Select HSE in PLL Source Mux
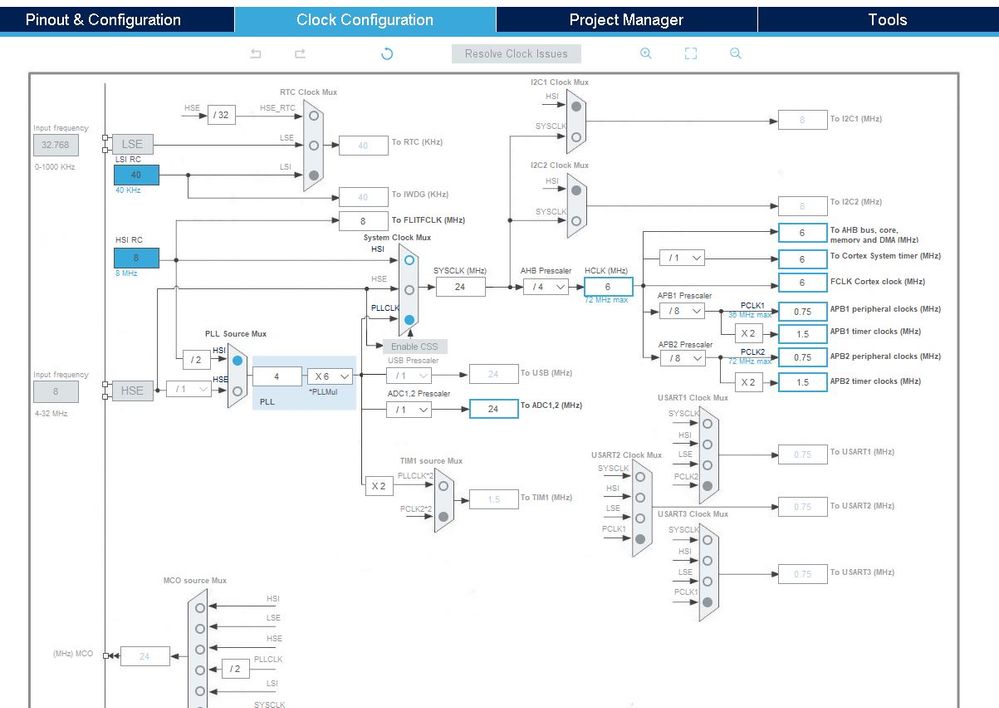This screenshot has width=999, height=708. click(238, 391)
